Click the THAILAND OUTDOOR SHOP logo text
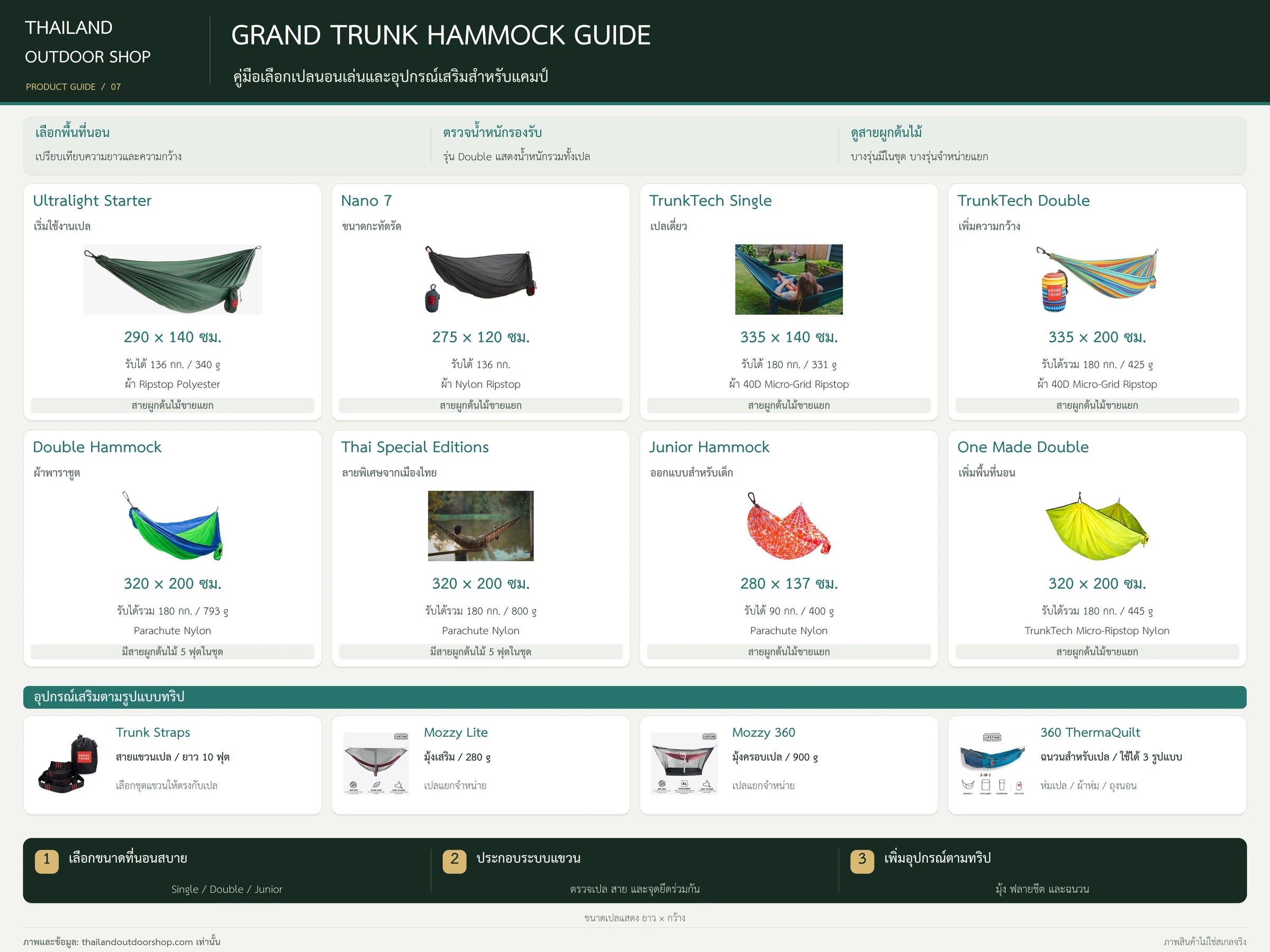Screen dimensions: 1270x952 pos(87,42)
